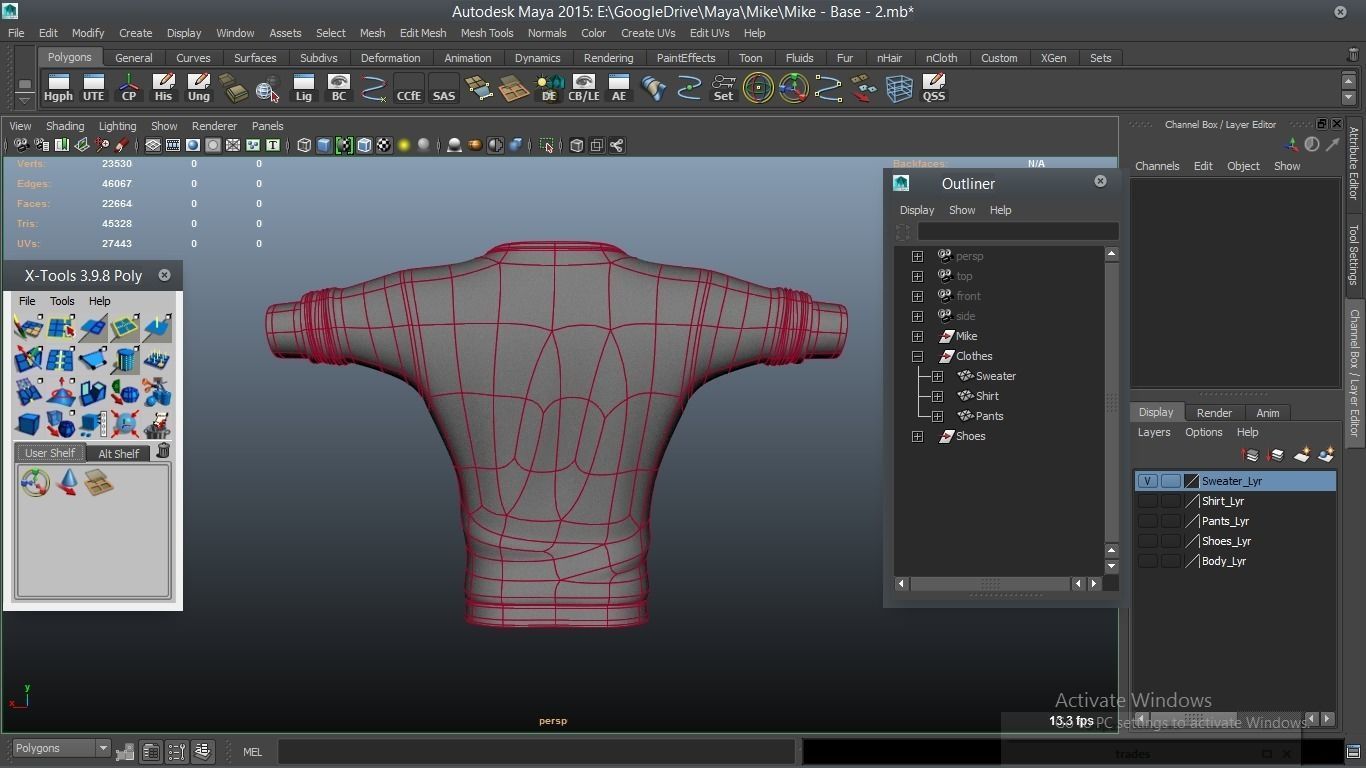This screenshot has height=768, width=1366.
Task: Expand the Shirt node in Outliner
Action: (x=937, y=396)
